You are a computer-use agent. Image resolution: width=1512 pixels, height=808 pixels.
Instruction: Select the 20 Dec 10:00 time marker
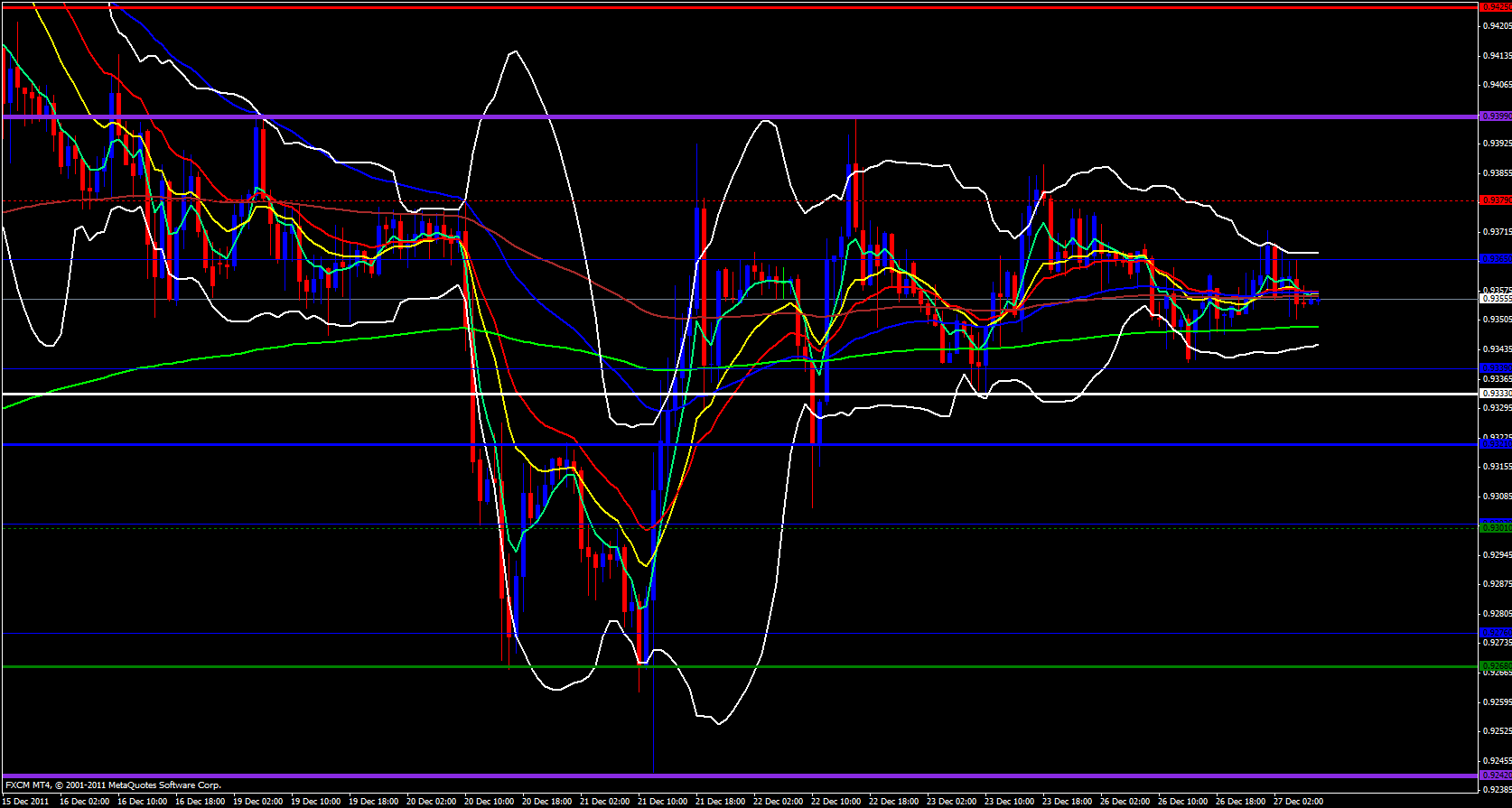tap(490, 801)
